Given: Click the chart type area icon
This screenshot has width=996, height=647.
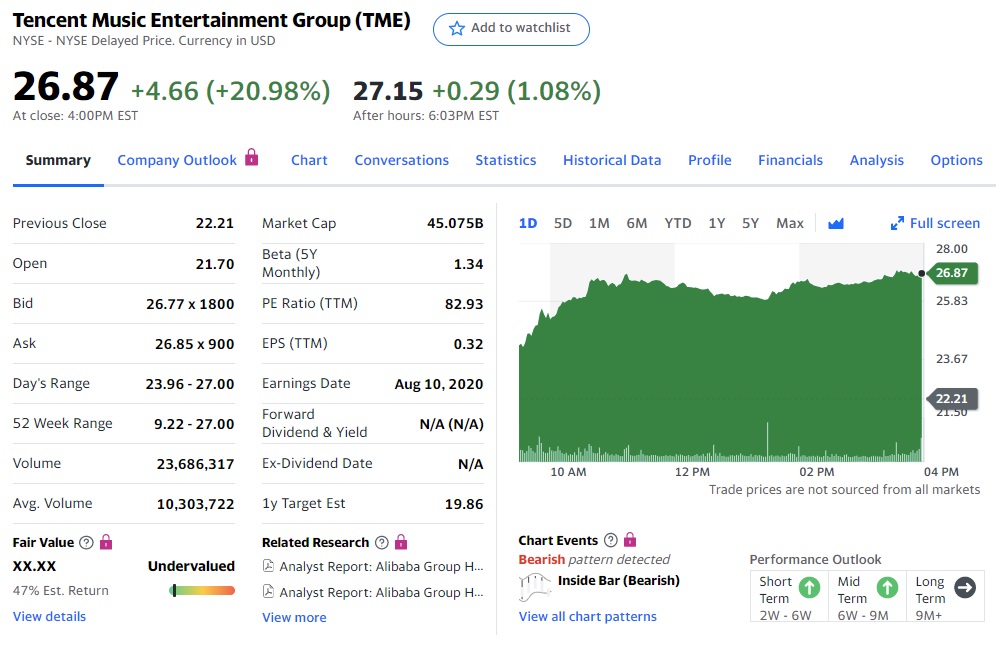Looking at the screenshot, I should pyautogui.click(x=836, y=223).
